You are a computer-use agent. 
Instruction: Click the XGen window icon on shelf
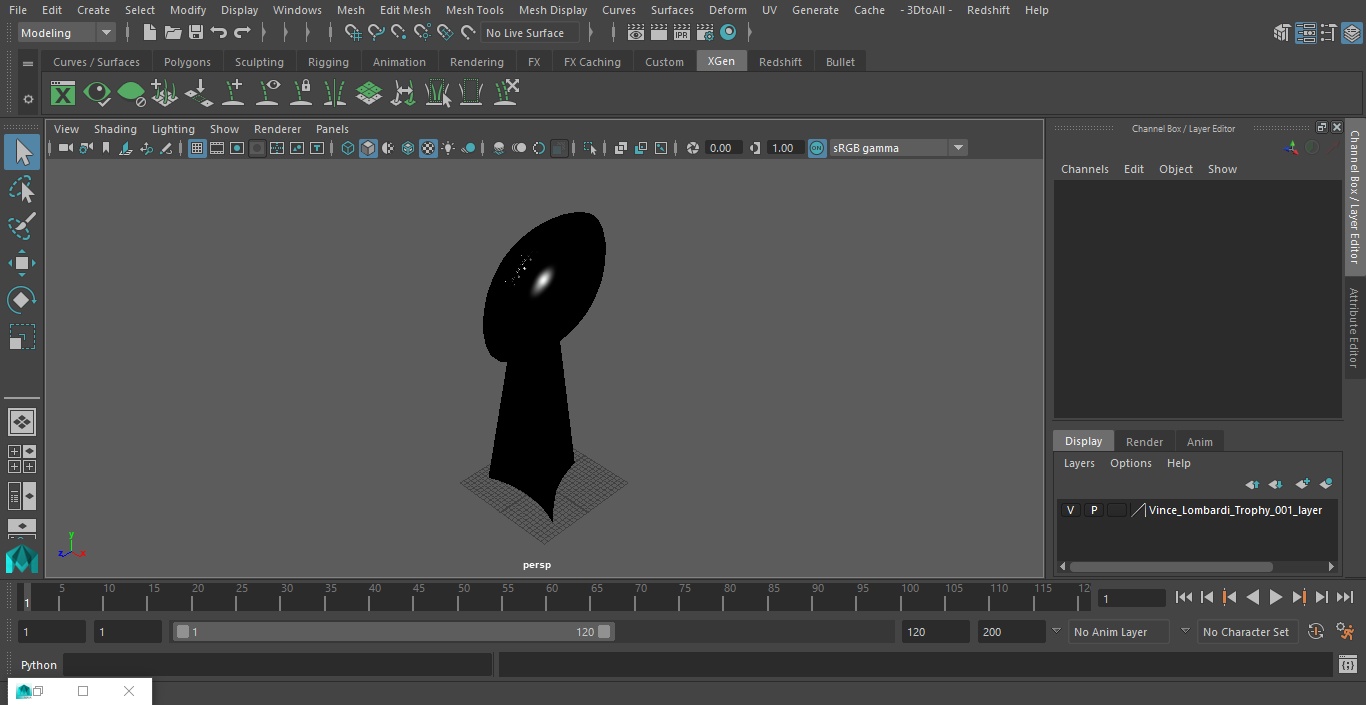click(63, 94)
